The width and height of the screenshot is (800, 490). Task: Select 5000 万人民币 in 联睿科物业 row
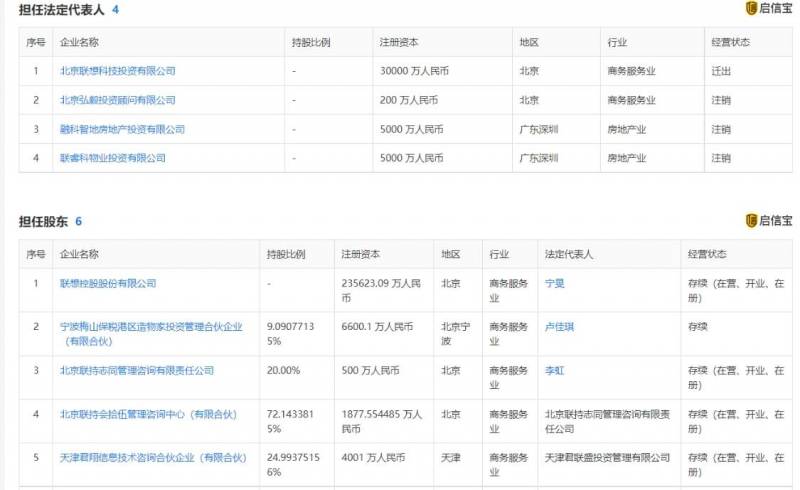tap(412, 158)
